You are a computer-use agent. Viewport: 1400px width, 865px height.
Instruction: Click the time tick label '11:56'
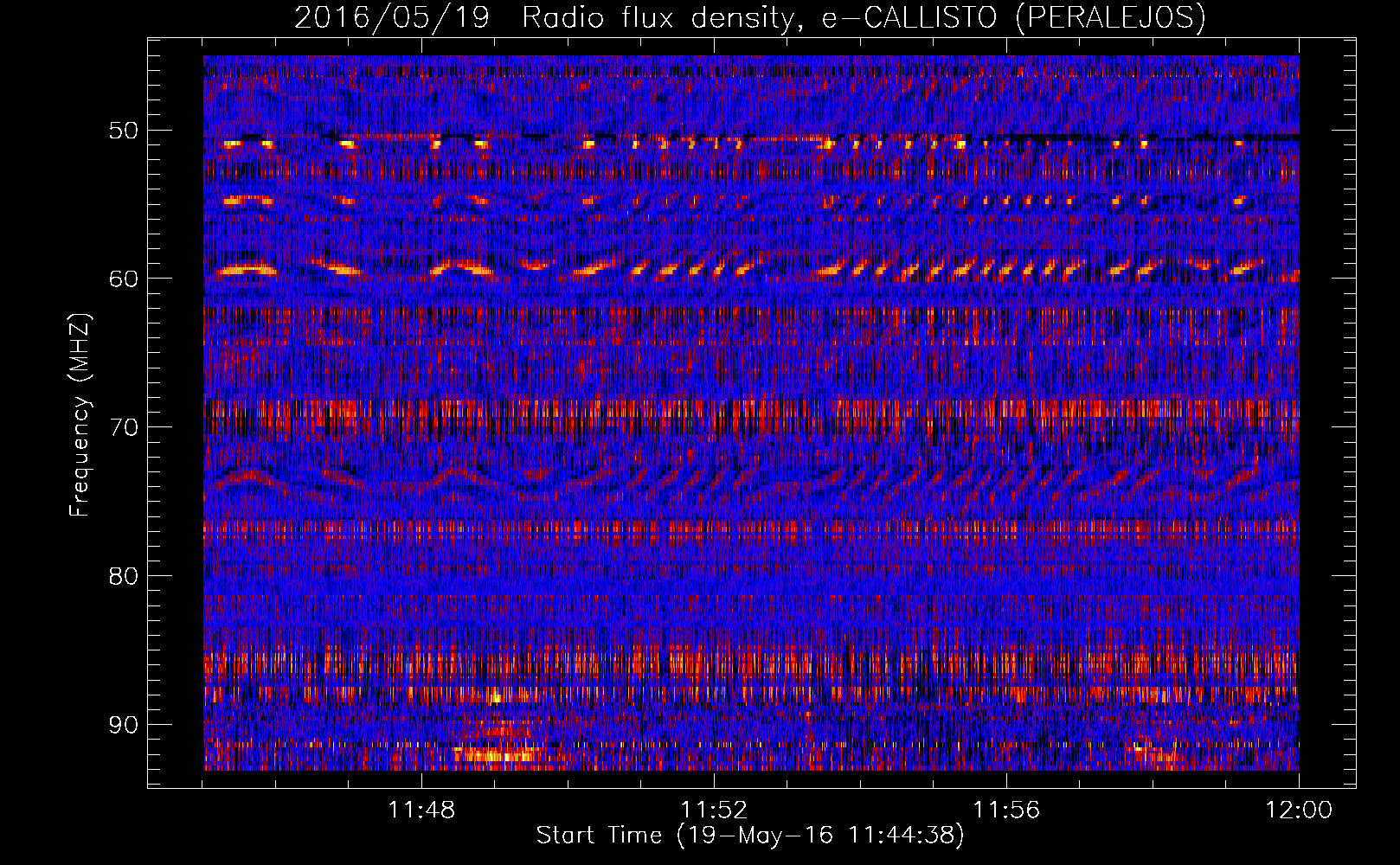1006,811
